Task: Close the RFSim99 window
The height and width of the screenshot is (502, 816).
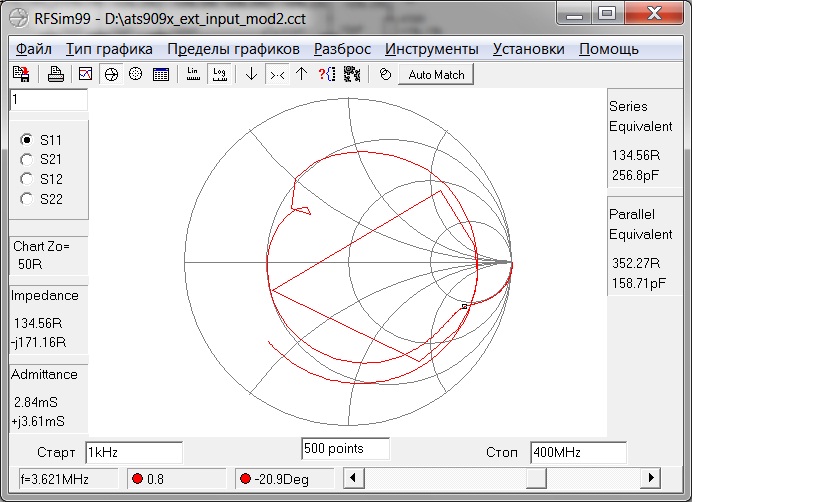Action: pos(654,14)
